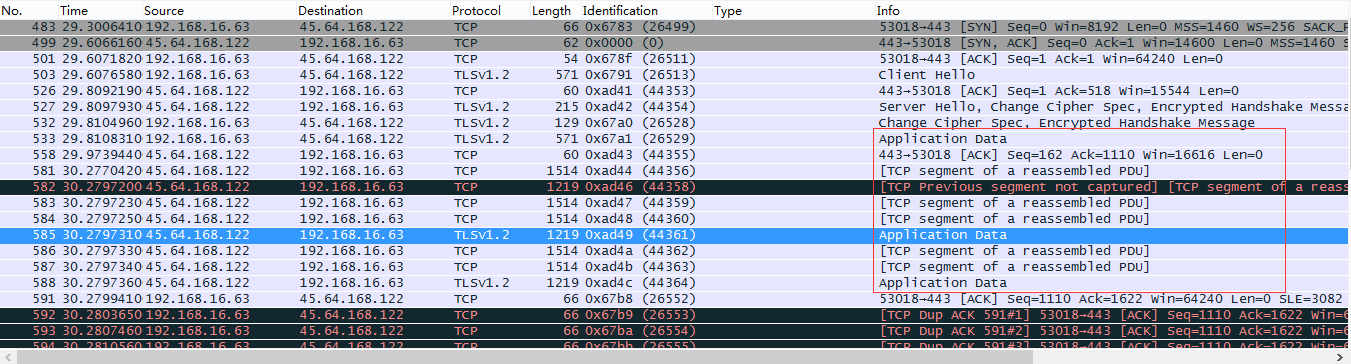Sort by the Length column header
Image resolution: width=1351 pixels, height=364 pixels.
point(552,10)
